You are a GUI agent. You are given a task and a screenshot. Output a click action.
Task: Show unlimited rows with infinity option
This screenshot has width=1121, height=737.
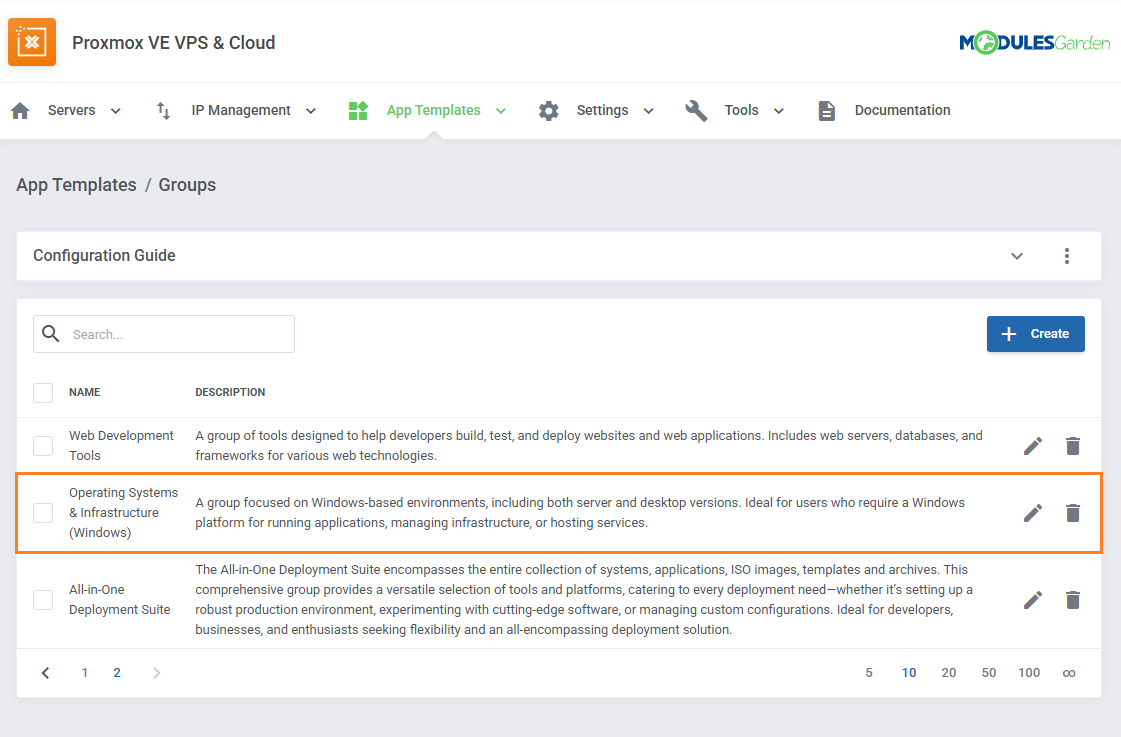(1069, 673)
